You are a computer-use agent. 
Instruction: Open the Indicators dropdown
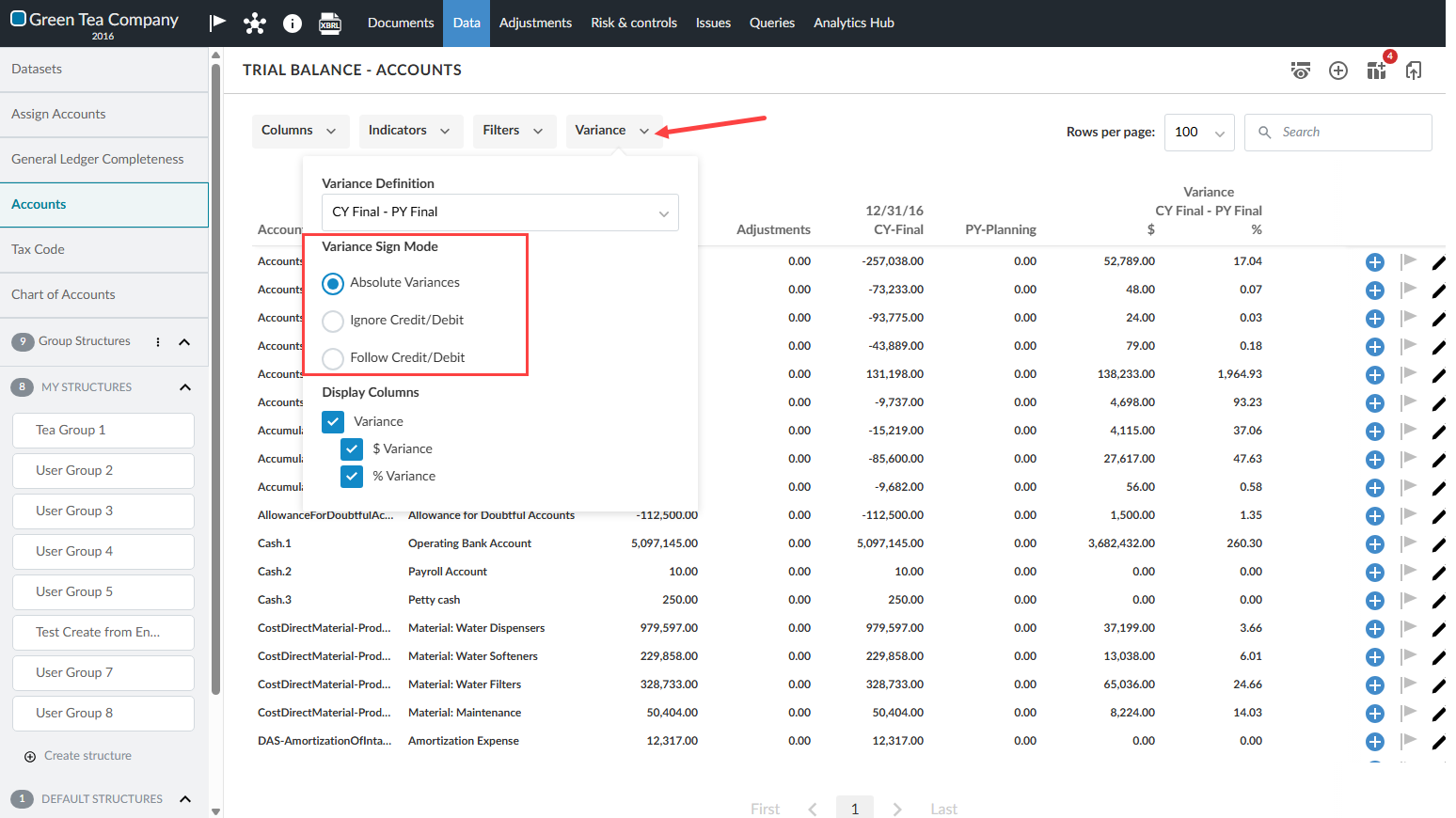(x=410, y=131)
